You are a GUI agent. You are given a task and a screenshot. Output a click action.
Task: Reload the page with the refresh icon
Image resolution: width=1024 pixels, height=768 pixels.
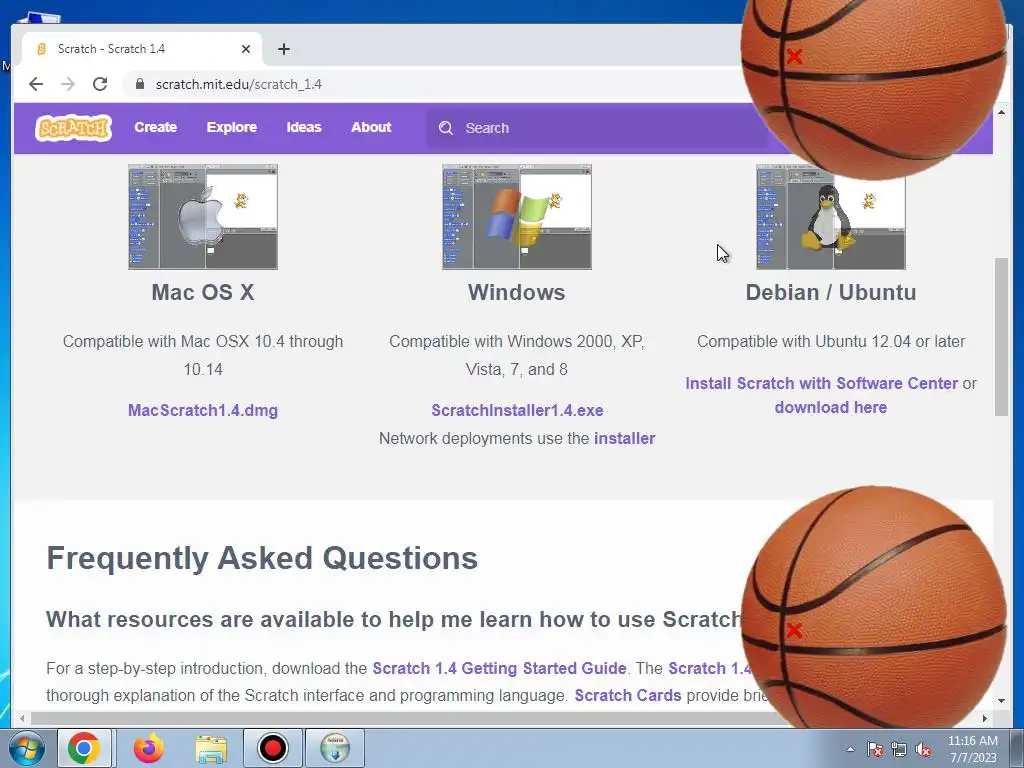pos(100,84)
